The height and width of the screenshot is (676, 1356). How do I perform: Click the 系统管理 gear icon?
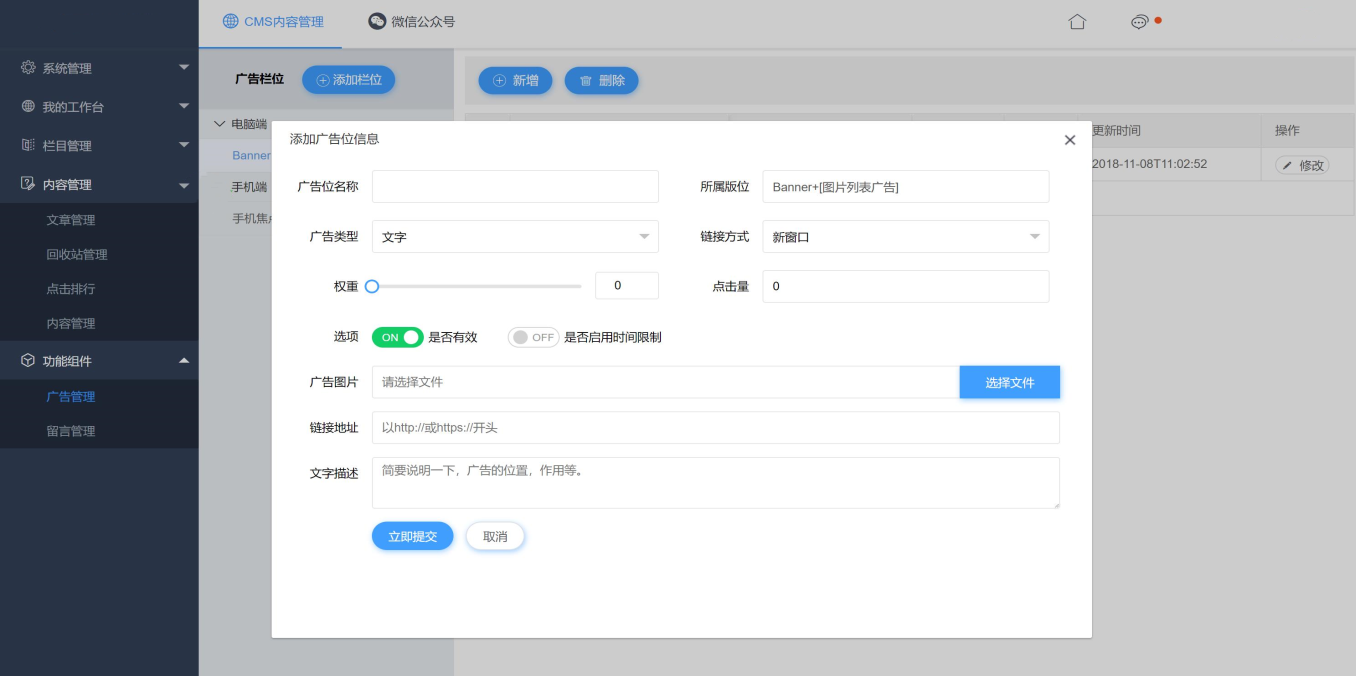tap(28, 68)
